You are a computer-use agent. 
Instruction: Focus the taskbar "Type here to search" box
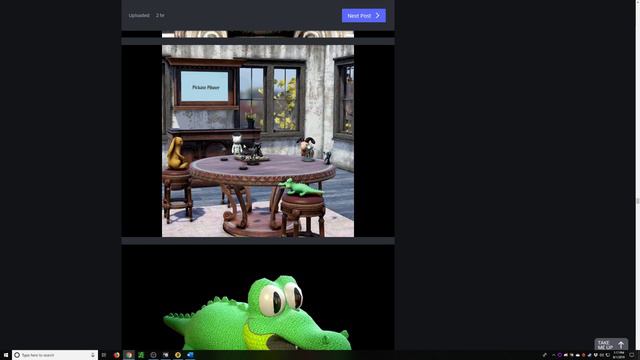pos(55,355)
